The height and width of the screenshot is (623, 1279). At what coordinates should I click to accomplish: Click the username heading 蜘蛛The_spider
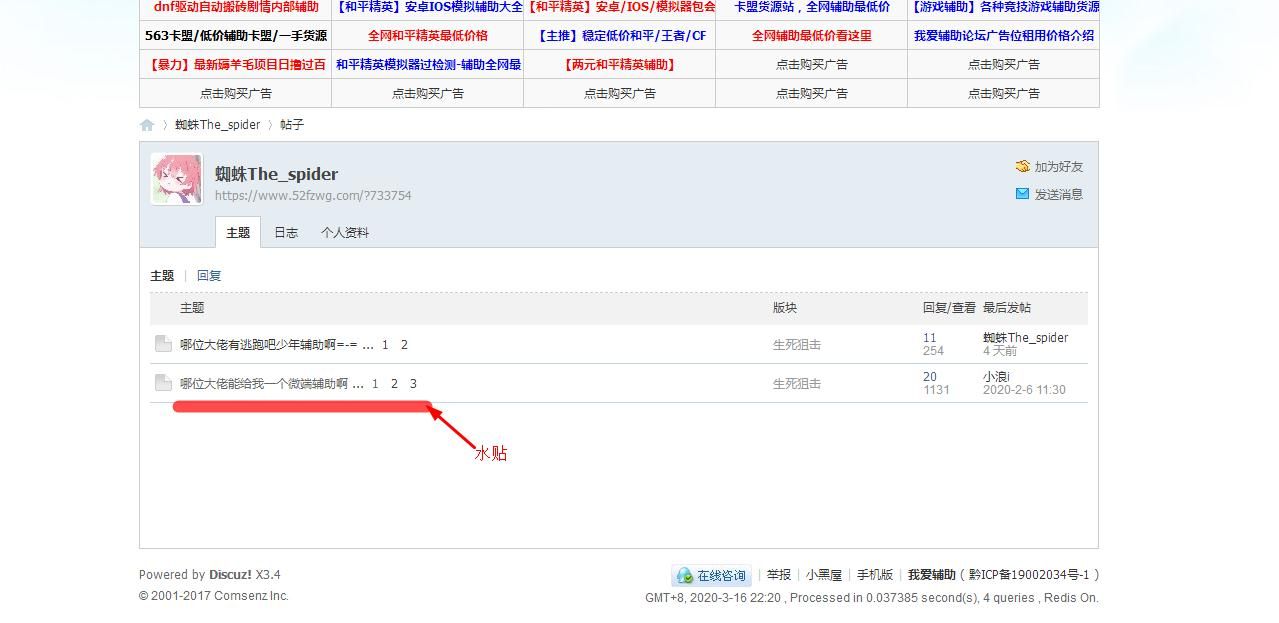click(276, 174)
